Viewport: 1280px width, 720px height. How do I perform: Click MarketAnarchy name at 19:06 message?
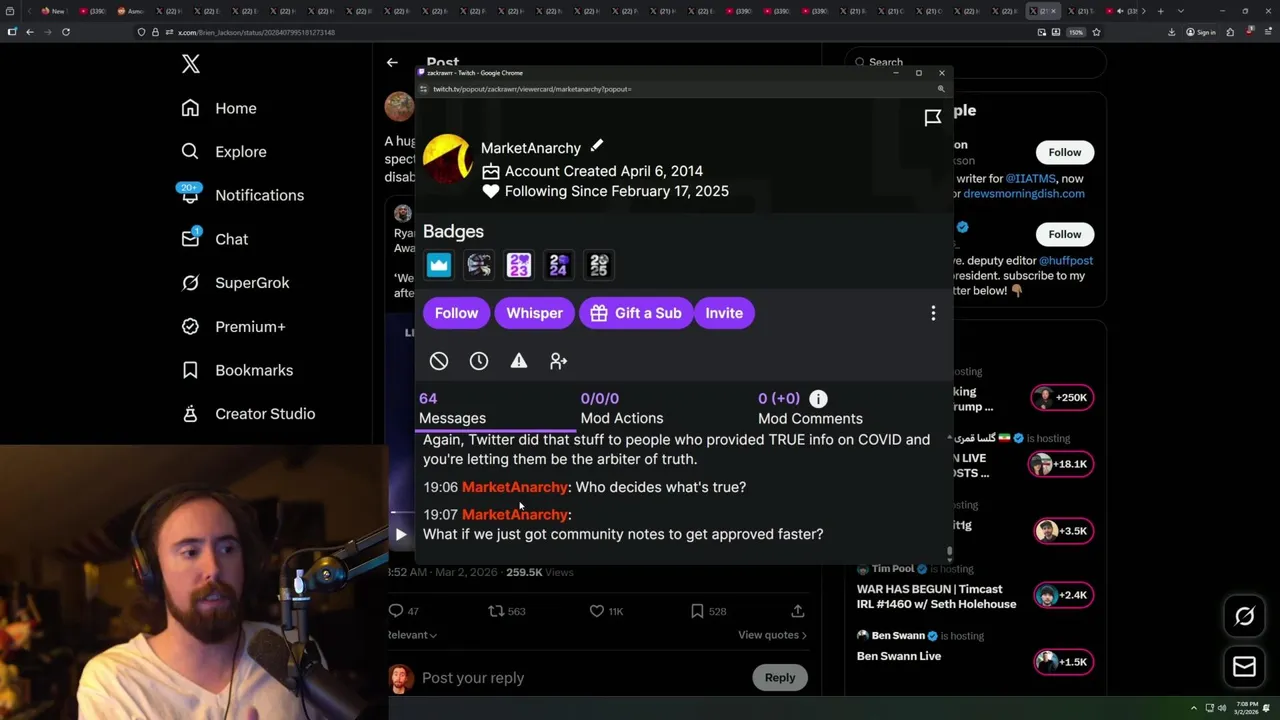coord(515,487)
